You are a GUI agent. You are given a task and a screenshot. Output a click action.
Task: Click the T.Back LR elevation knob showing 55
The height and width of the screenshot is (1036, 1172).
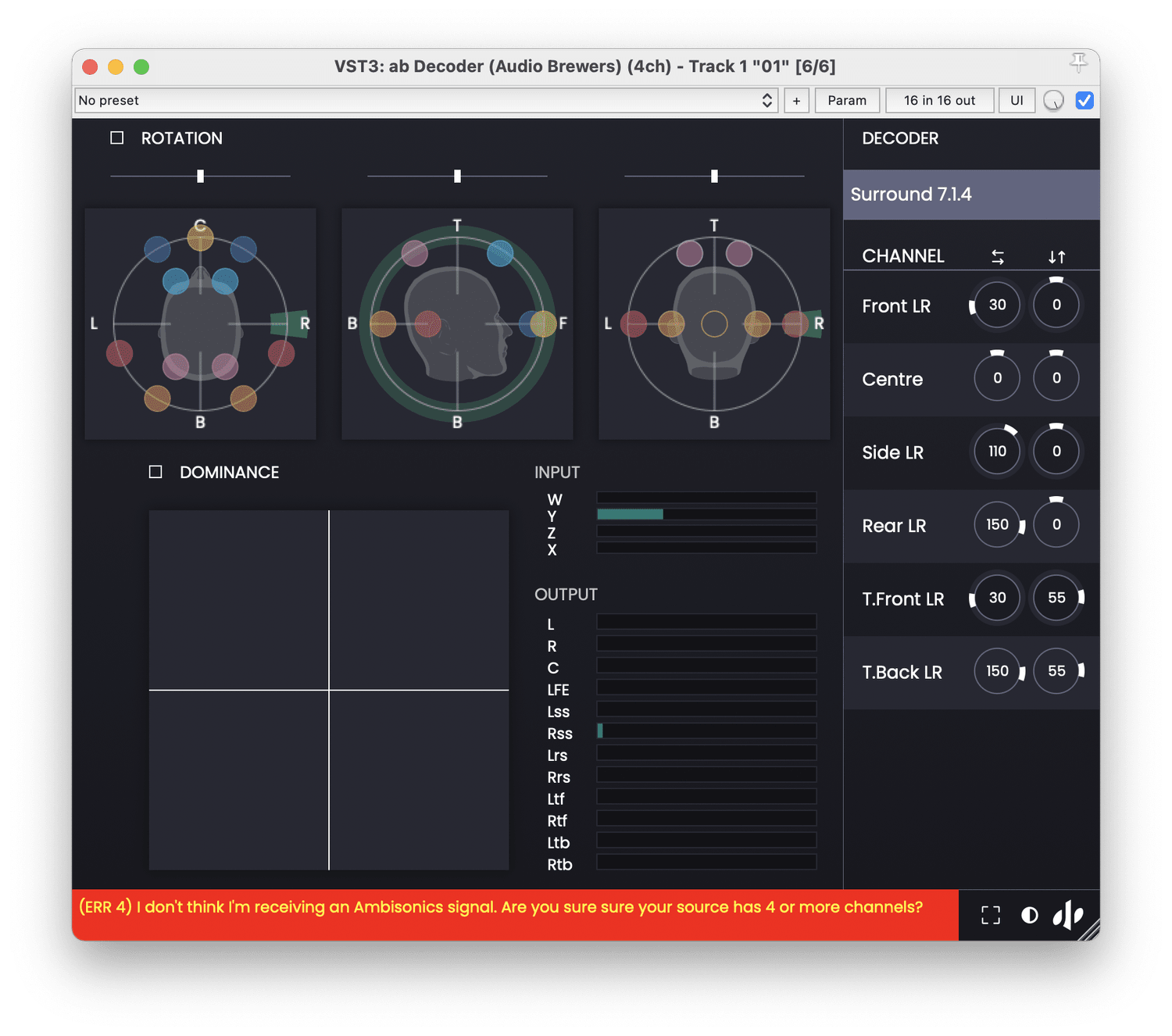[x=1057, y=671]
